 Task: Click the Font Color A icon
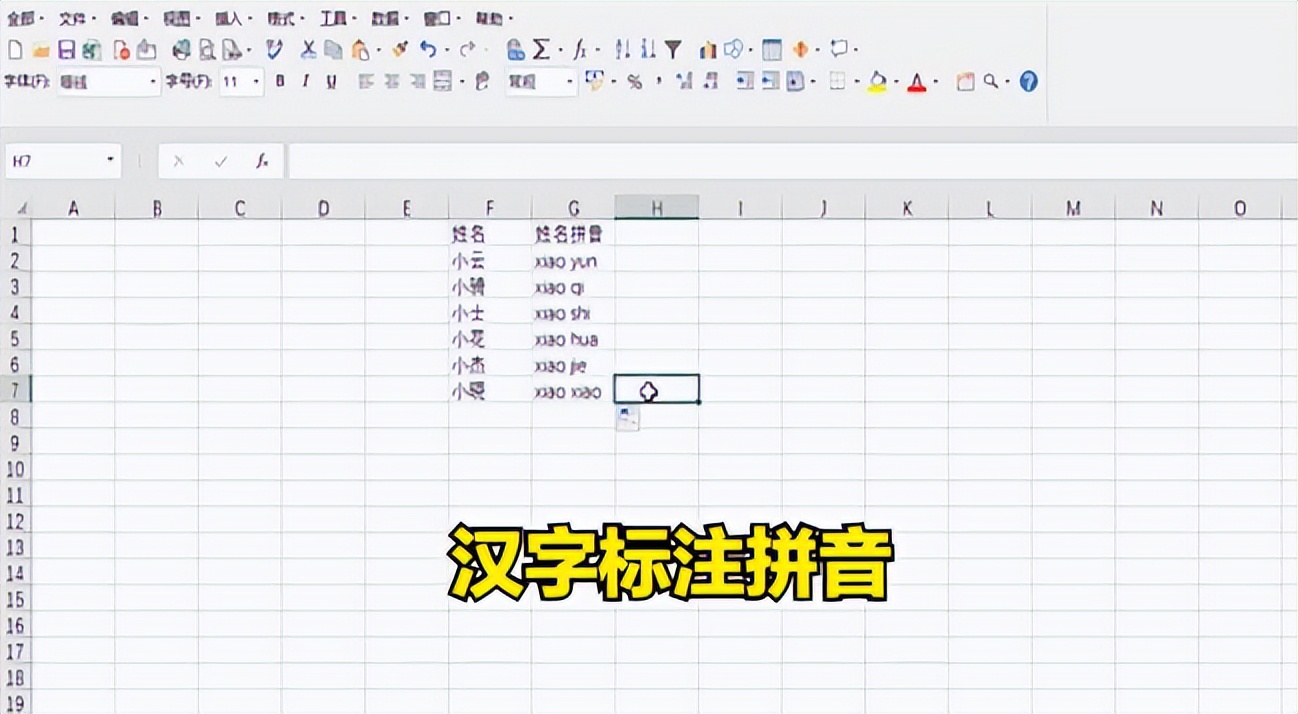[x=917, y=83]
